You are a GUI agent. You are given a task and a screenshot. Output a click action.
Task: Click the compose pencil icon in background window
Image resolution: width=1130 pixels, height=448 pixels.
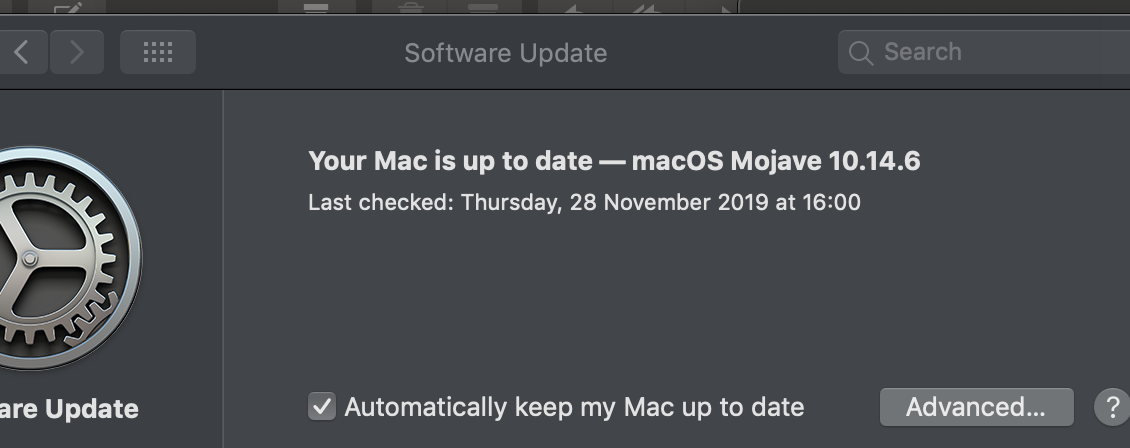pos(68,8)
